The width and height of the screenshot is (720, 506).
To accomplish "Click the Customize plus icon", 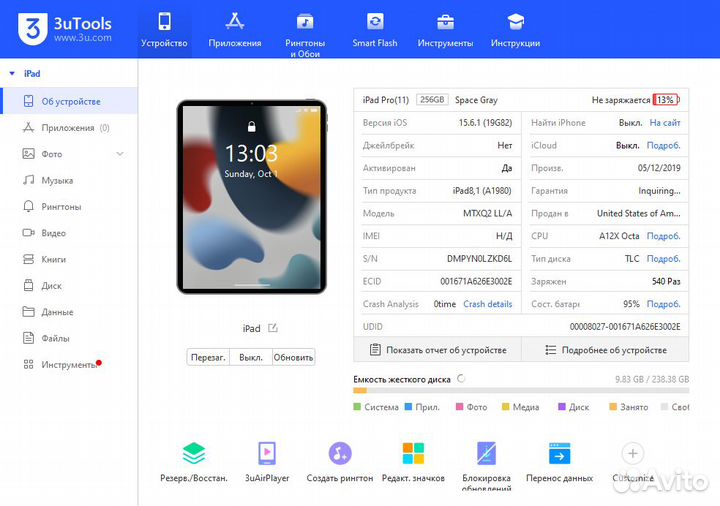I will coord(633,454).
